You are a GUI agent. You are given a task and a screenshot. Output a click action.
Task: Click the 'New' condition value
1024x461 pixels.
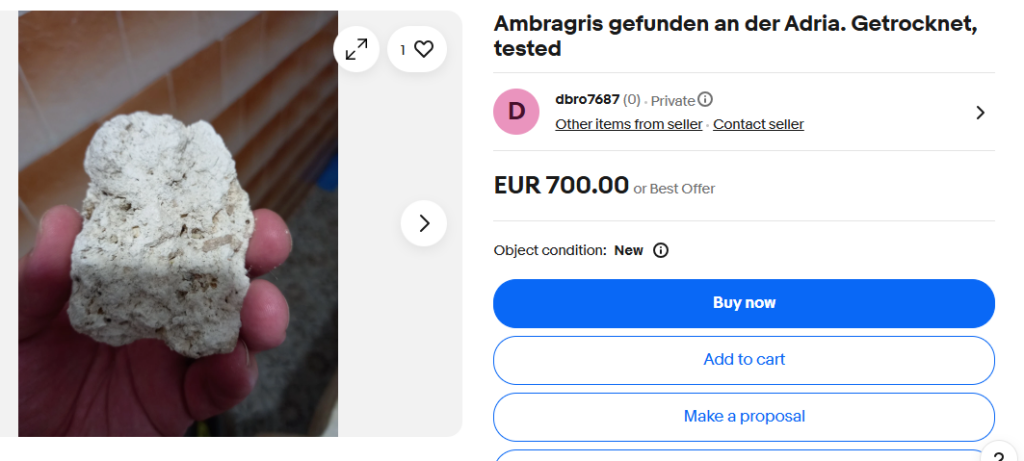(x=628, y=250)
